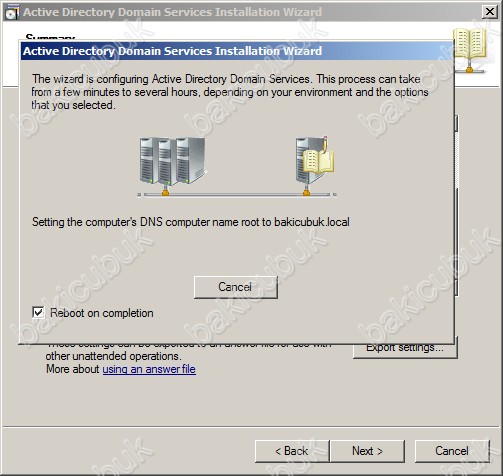The width and height of the screenshot is (503, 476).
Task: Click the orange network connector under three servers
Action: coord(165,191)
